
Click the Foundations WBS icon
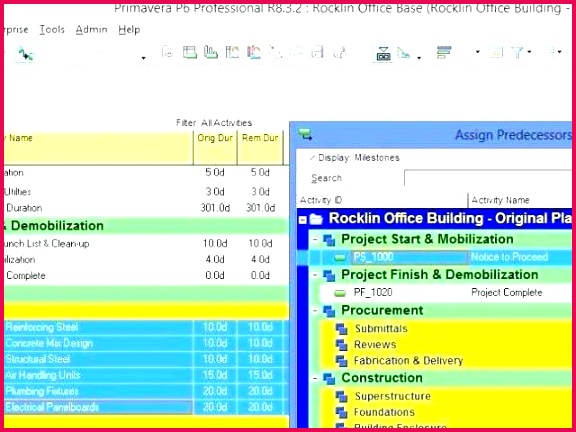tap(341, 413)
